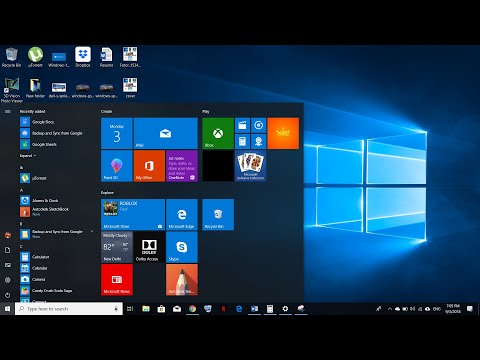Open Settings gear in Start sidebar
Viewport: 480px width, 360px height.
8,280
